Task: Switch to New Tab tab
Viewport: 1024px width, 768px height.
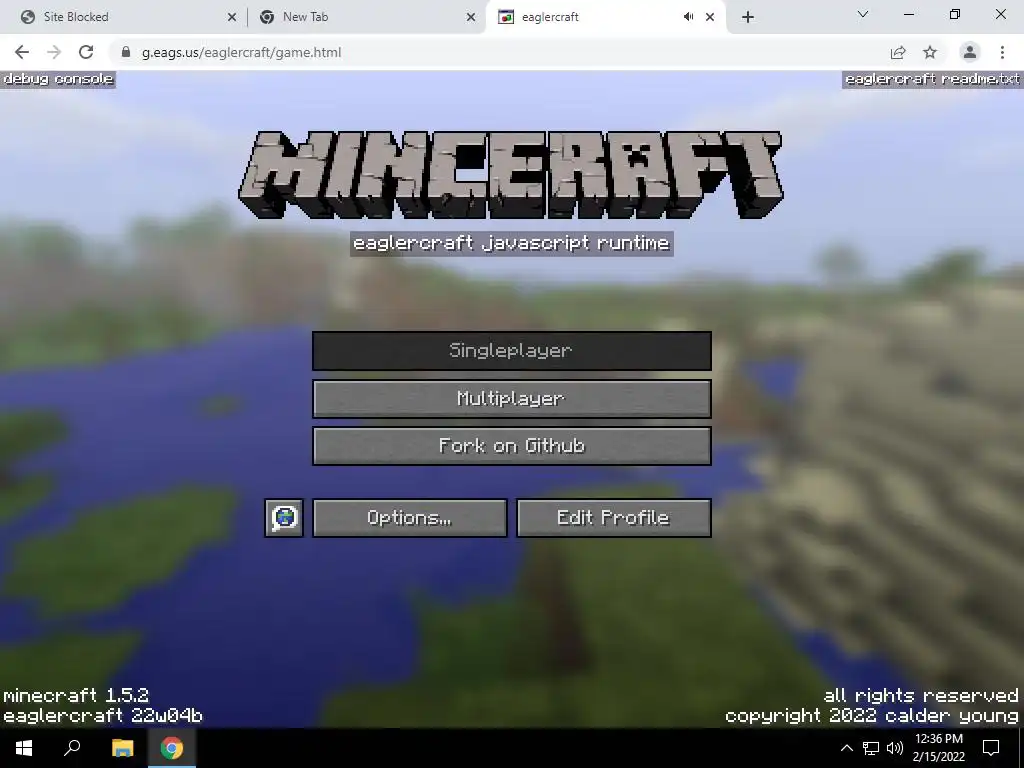Action: tap(364, 17)
